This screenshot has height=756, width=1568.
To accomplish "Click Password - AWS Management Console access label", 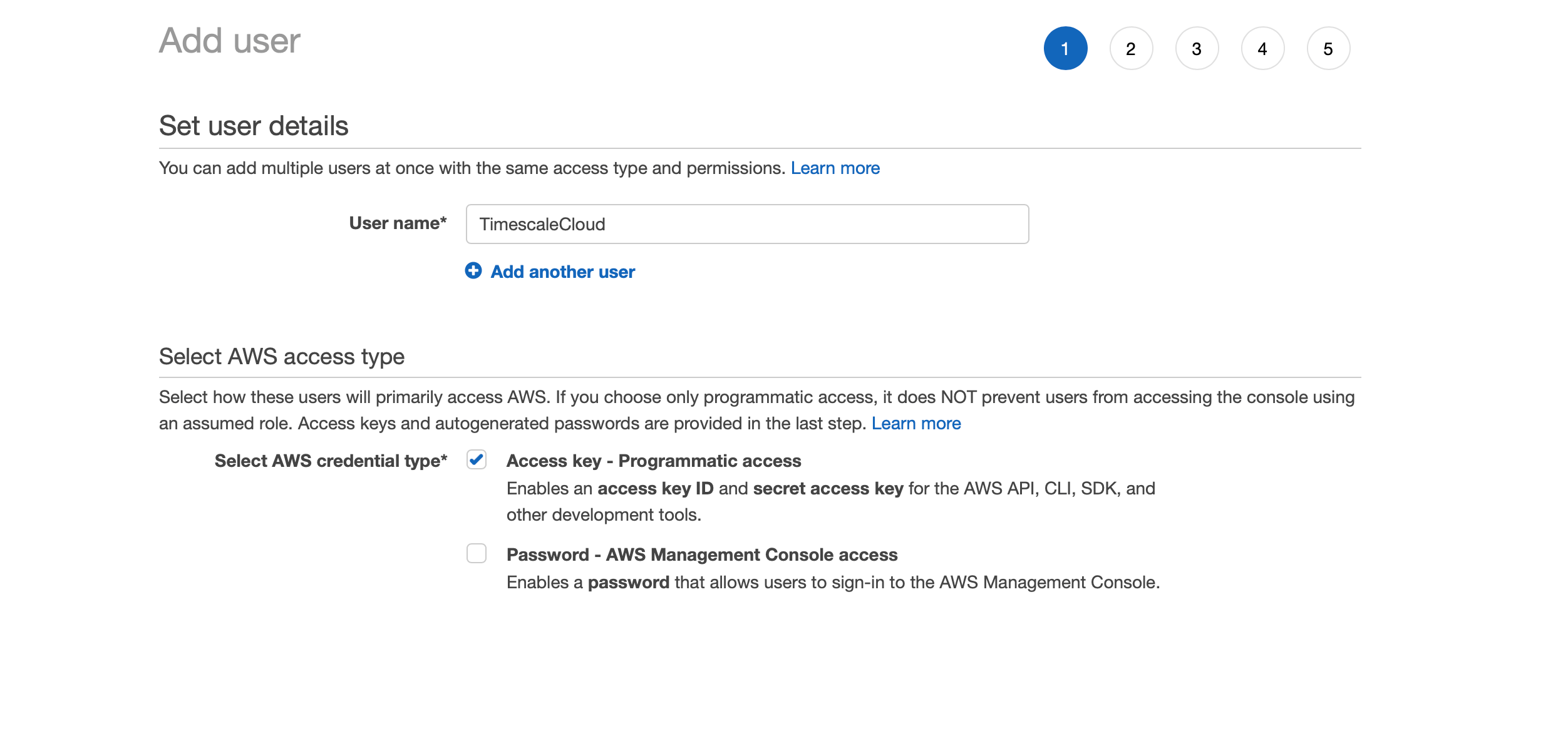I will (701, 554).
